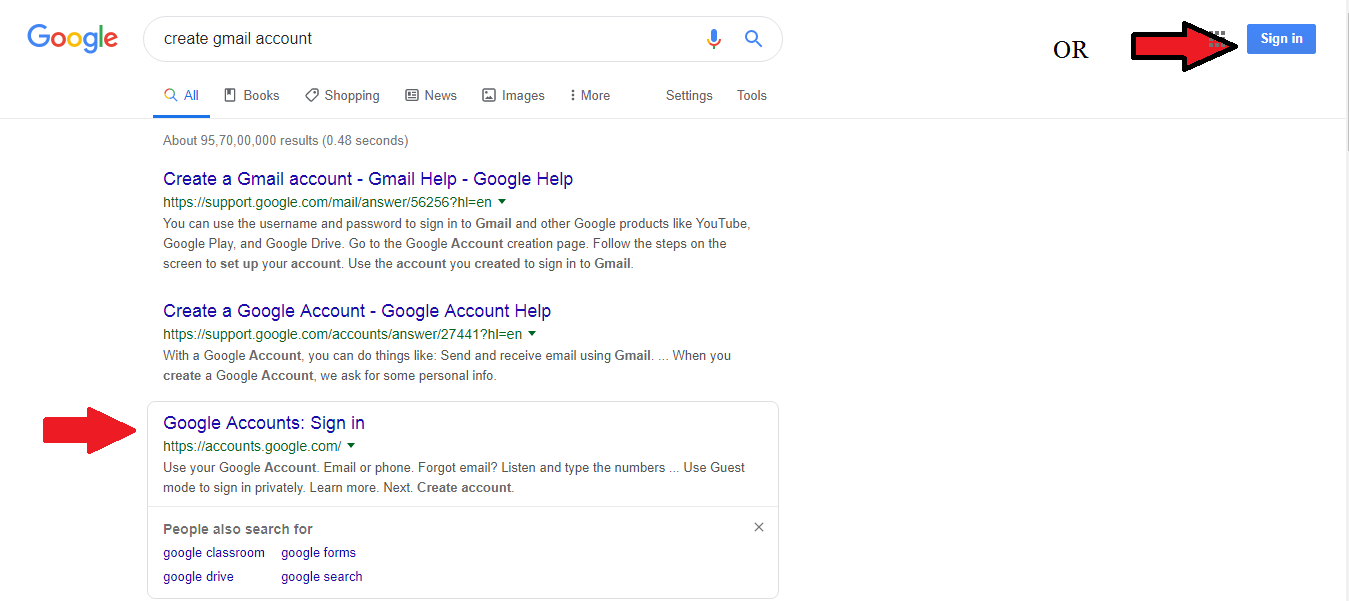
Task: Open the Google Accounts: Sign in result
Action: click(264, 423)
